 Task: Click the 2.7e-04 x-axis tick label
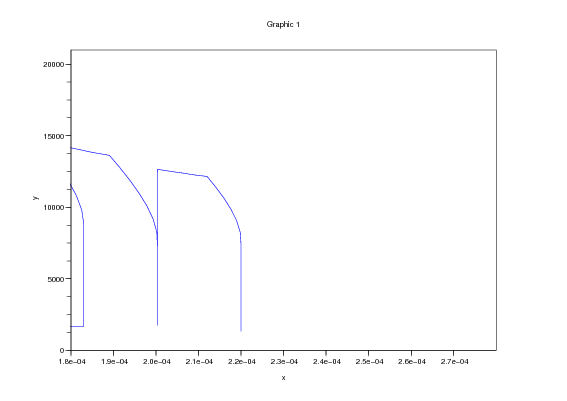coord(454,362)
